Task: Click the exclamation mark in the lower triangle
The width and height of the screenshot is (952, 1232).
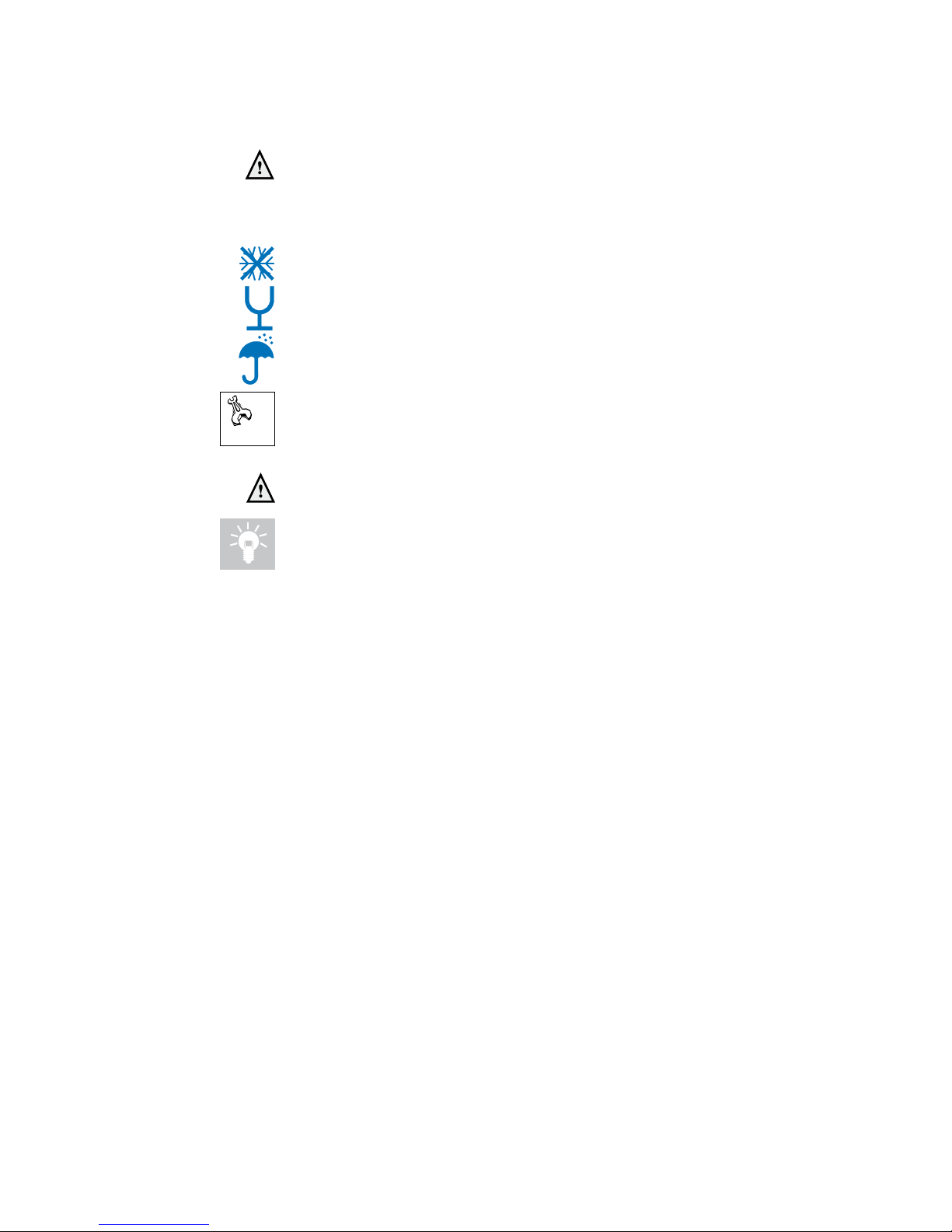Action: 260,491
